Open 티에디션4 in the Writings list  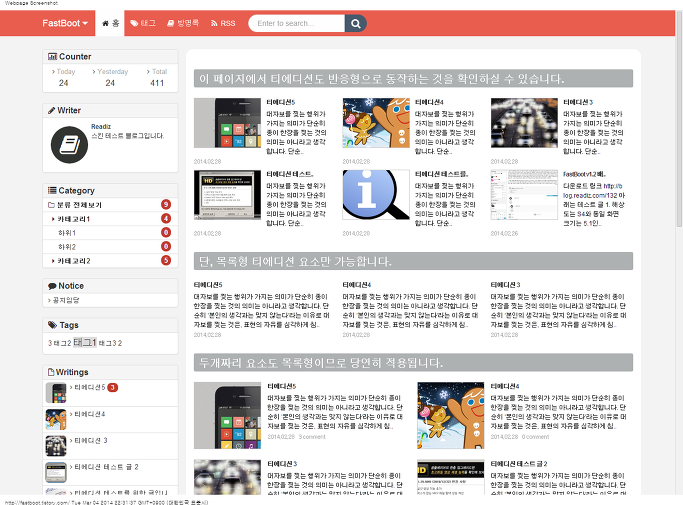point(90,414)
